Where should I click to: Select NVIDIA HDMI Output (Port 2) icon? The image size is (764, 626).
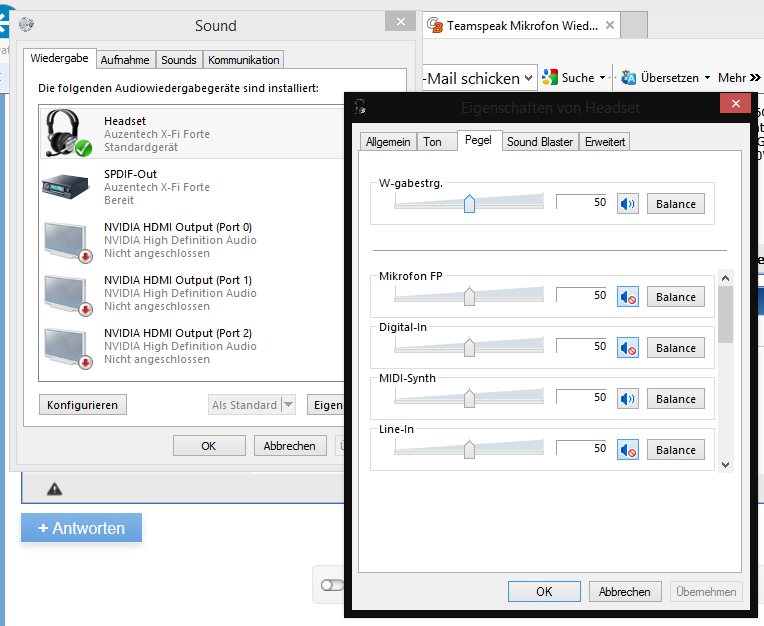(68, 347)
